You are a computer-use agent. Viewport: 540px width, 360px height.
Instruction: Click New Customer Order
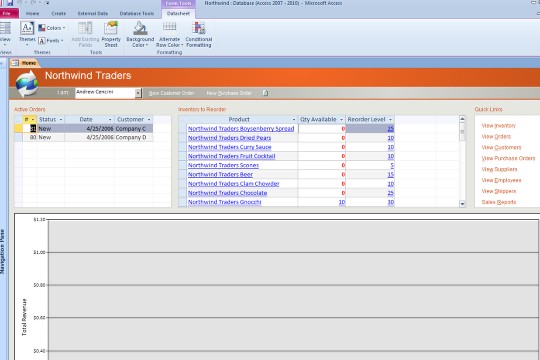(x=172, y=93)
